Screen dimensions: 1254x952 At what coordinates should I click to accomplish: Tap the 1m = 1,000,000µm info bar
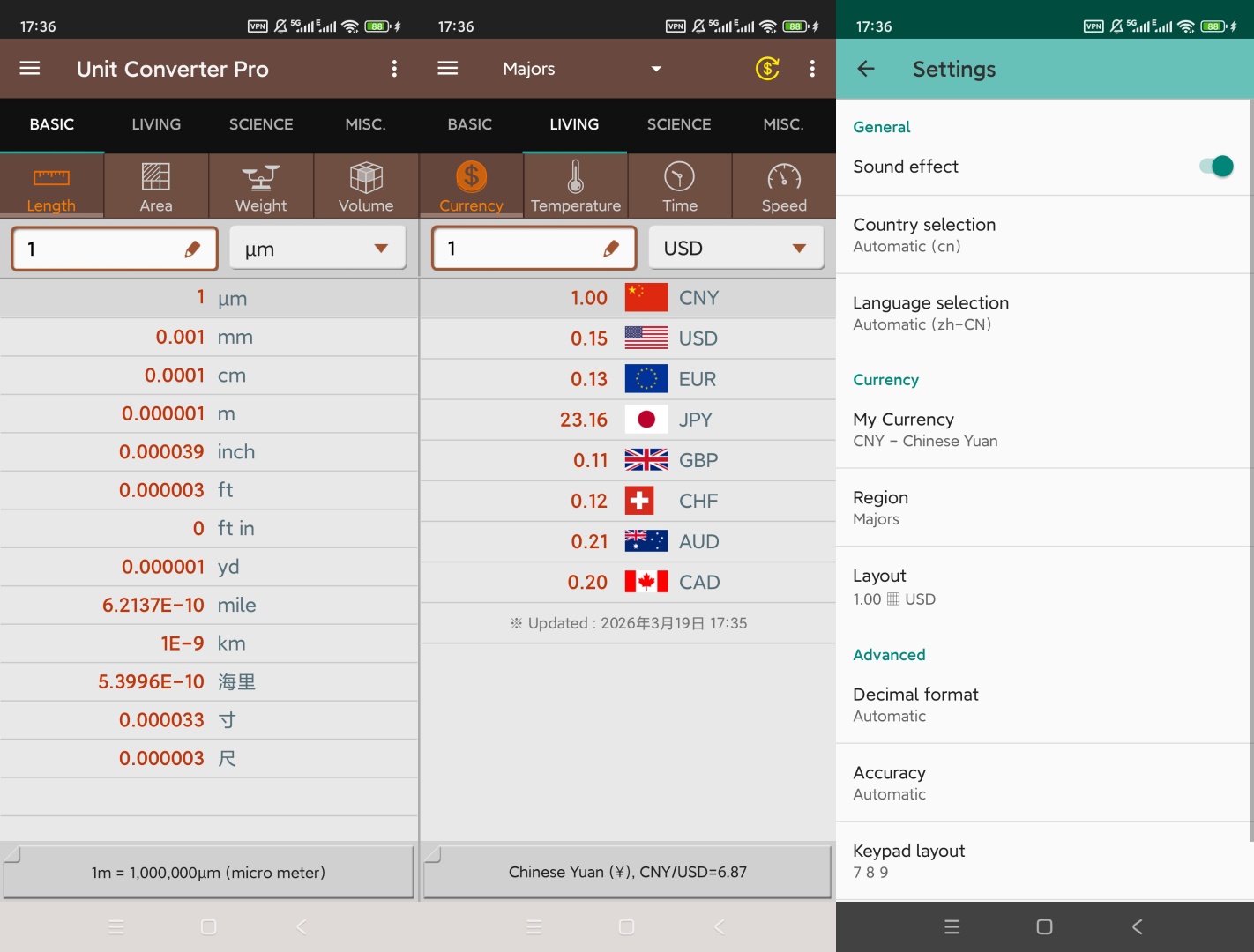click(208, 873)
